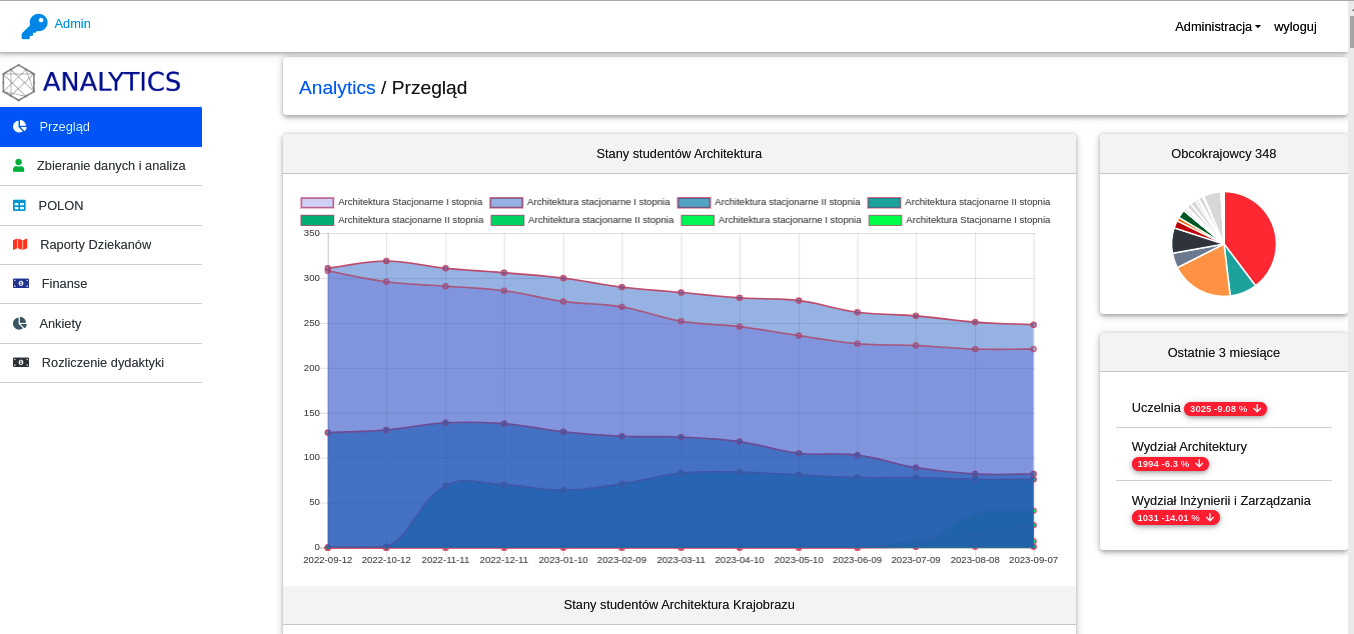The image size is (1354, 634).
Task: Click the Admin user link
Action: point(72,23)
